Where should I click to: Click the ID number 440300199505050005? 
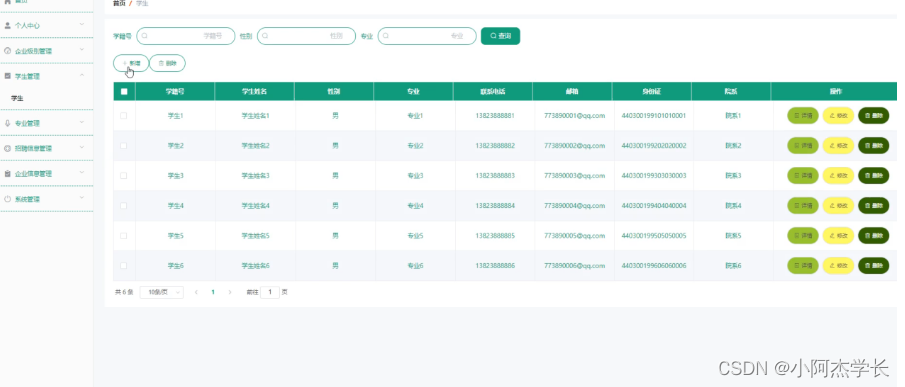point(654,235)
